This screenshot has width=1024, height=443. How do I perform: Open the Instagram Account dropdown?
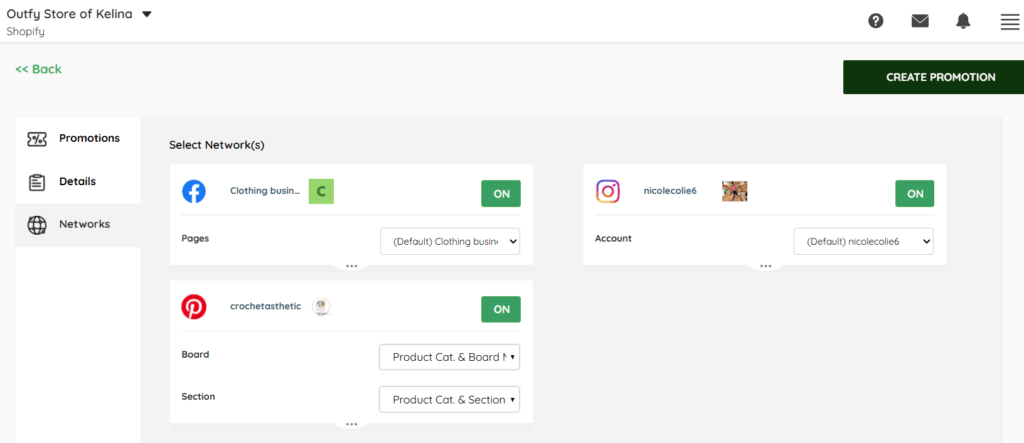863,241
